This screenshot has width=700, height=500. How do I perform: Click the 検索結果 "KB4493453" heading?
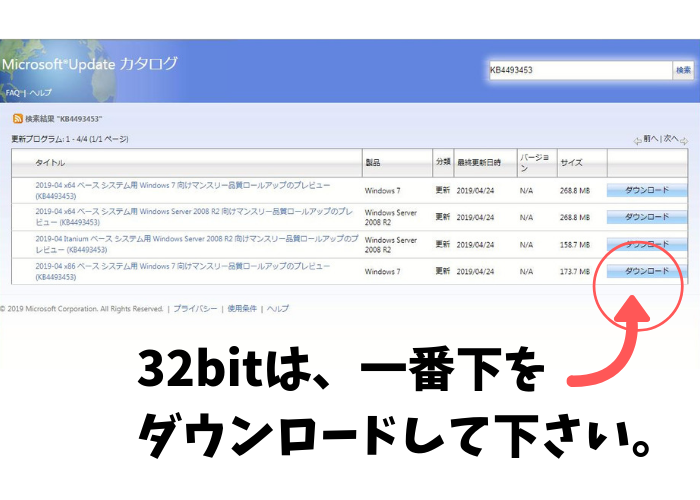click(63, 119)
